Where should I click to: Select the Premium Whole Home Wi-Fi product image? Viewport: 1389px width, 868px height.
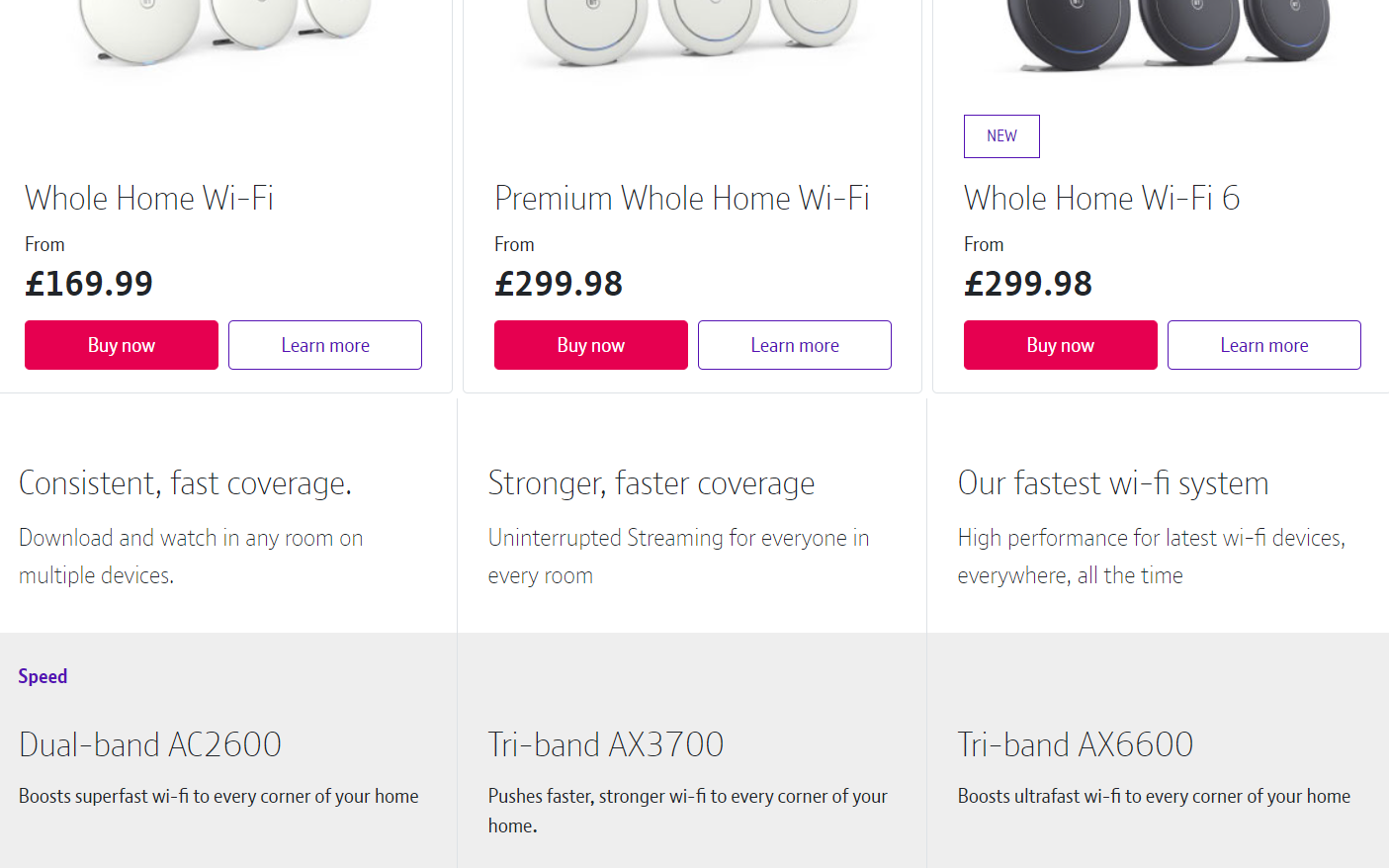pos(692,32)
